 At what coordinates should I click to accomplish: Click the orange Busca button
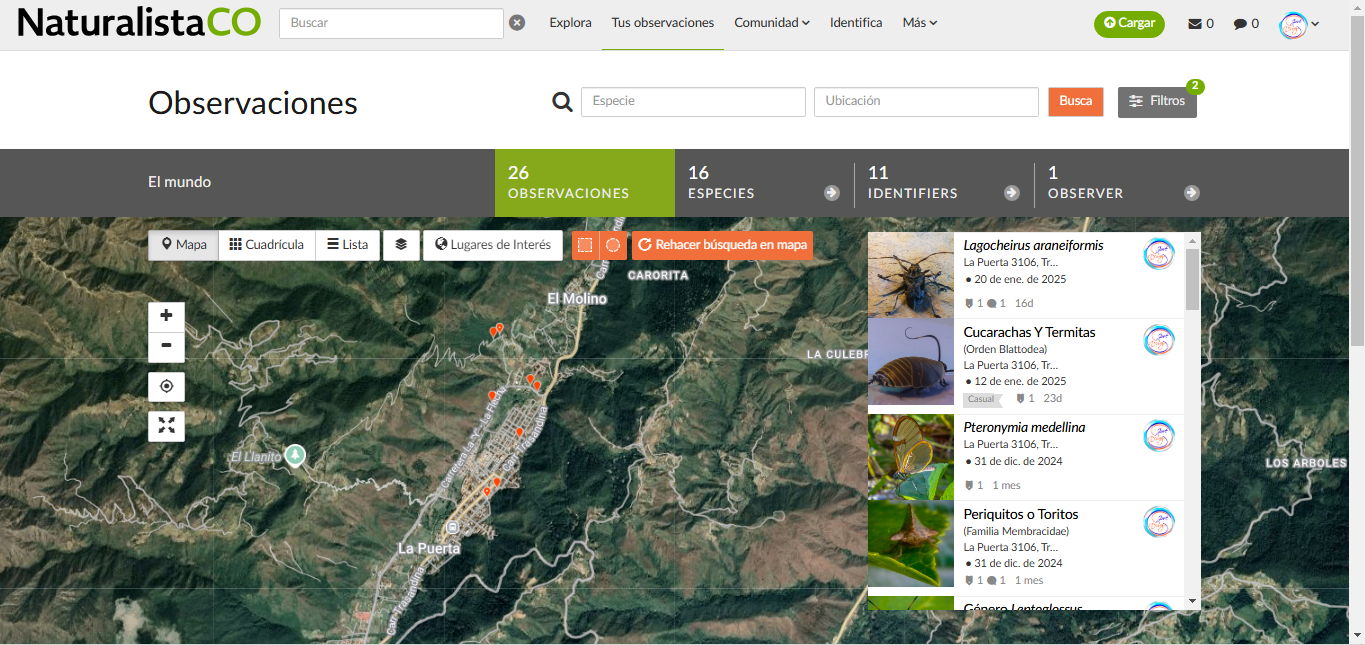tap(1076, 102)
